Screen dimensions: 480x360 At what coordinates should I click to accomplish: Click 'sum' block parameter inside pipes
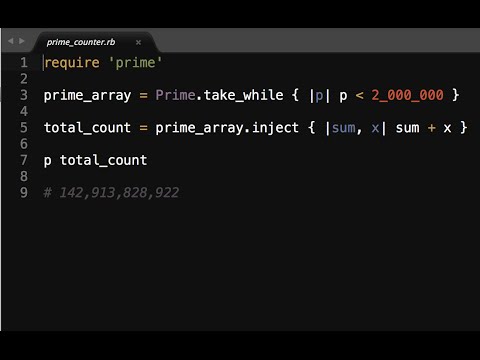tap(344, 128)
